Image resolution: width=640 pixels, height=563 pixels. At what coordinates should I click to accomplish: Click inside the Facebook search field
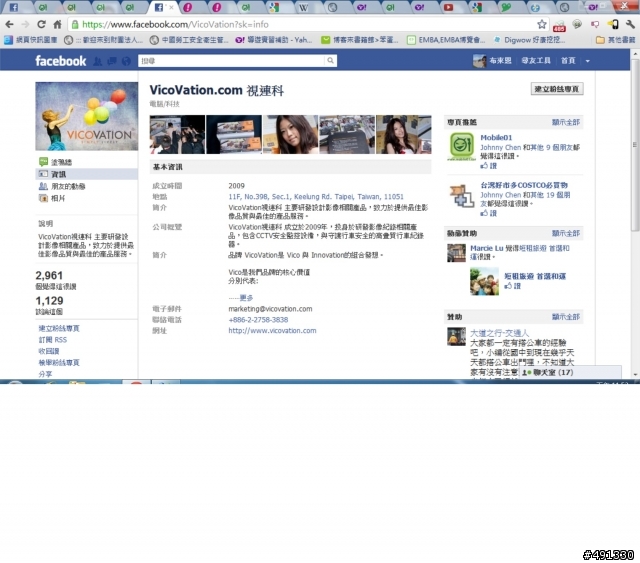[231, 61]
